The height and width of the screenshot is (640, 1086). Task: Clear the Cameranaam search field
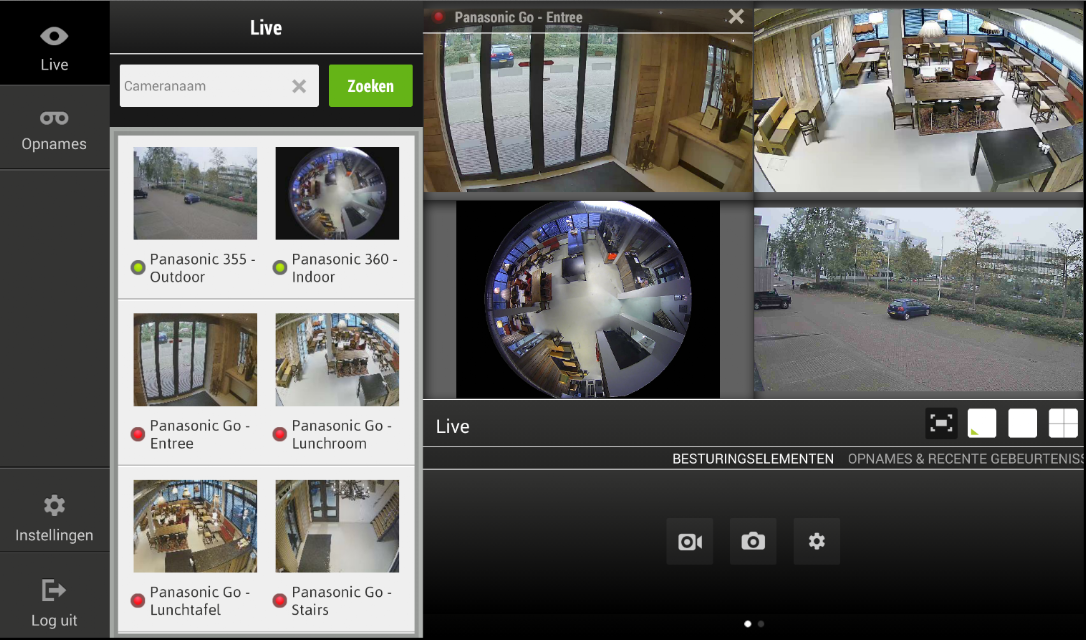point(299,86)
